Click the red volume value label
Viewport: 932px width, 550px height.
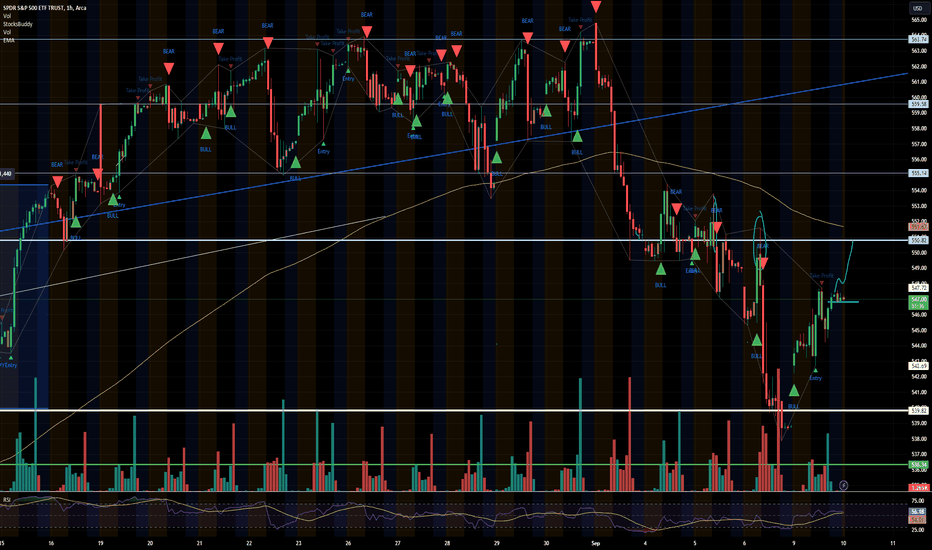tap(918, 488)
